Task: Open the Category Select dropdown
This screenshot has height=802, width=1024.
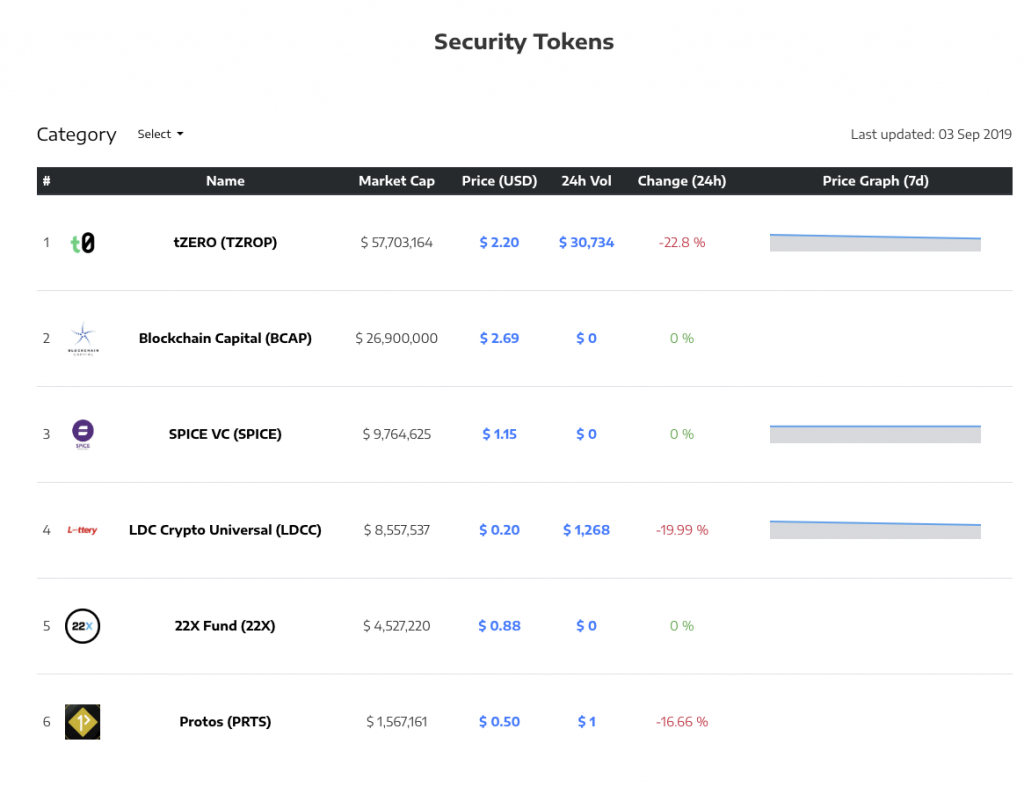Action: click(x=160, y=134)
